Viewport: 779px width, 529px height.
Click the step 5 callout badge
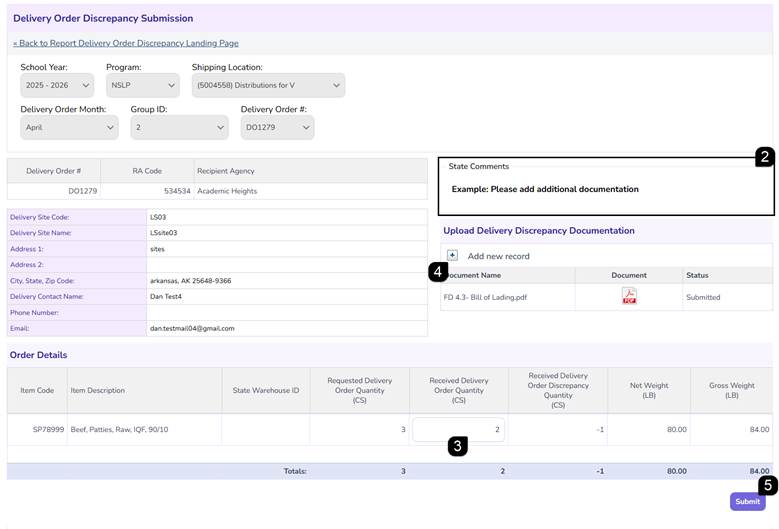click(768, 485)
